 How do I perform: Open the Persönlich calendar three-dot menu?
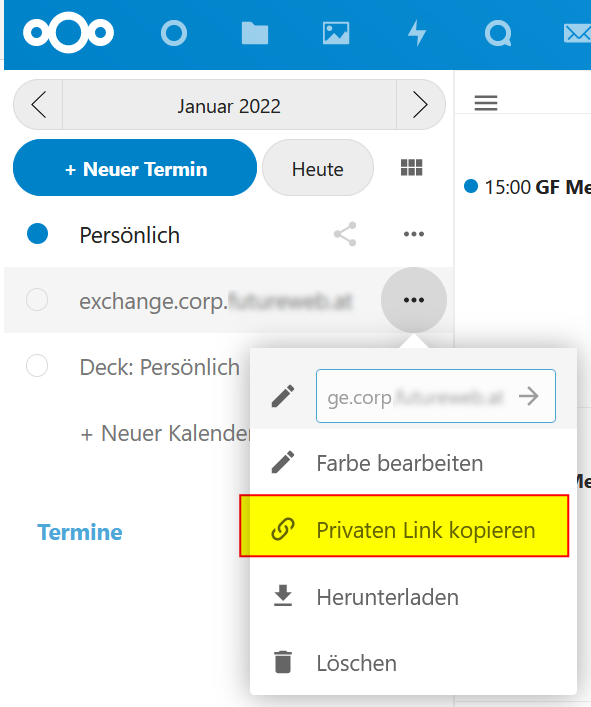pyautogui.click(x=414, y=234)
